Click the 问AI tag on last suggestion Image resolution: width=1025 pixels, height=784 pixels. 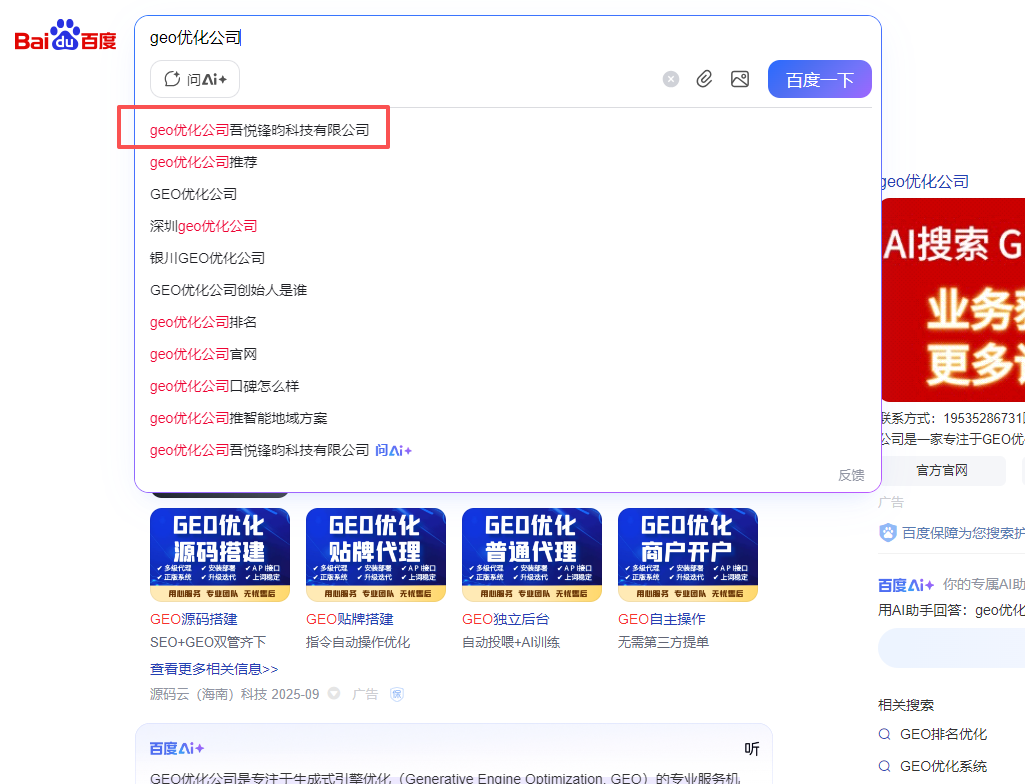tap(394, 451)
